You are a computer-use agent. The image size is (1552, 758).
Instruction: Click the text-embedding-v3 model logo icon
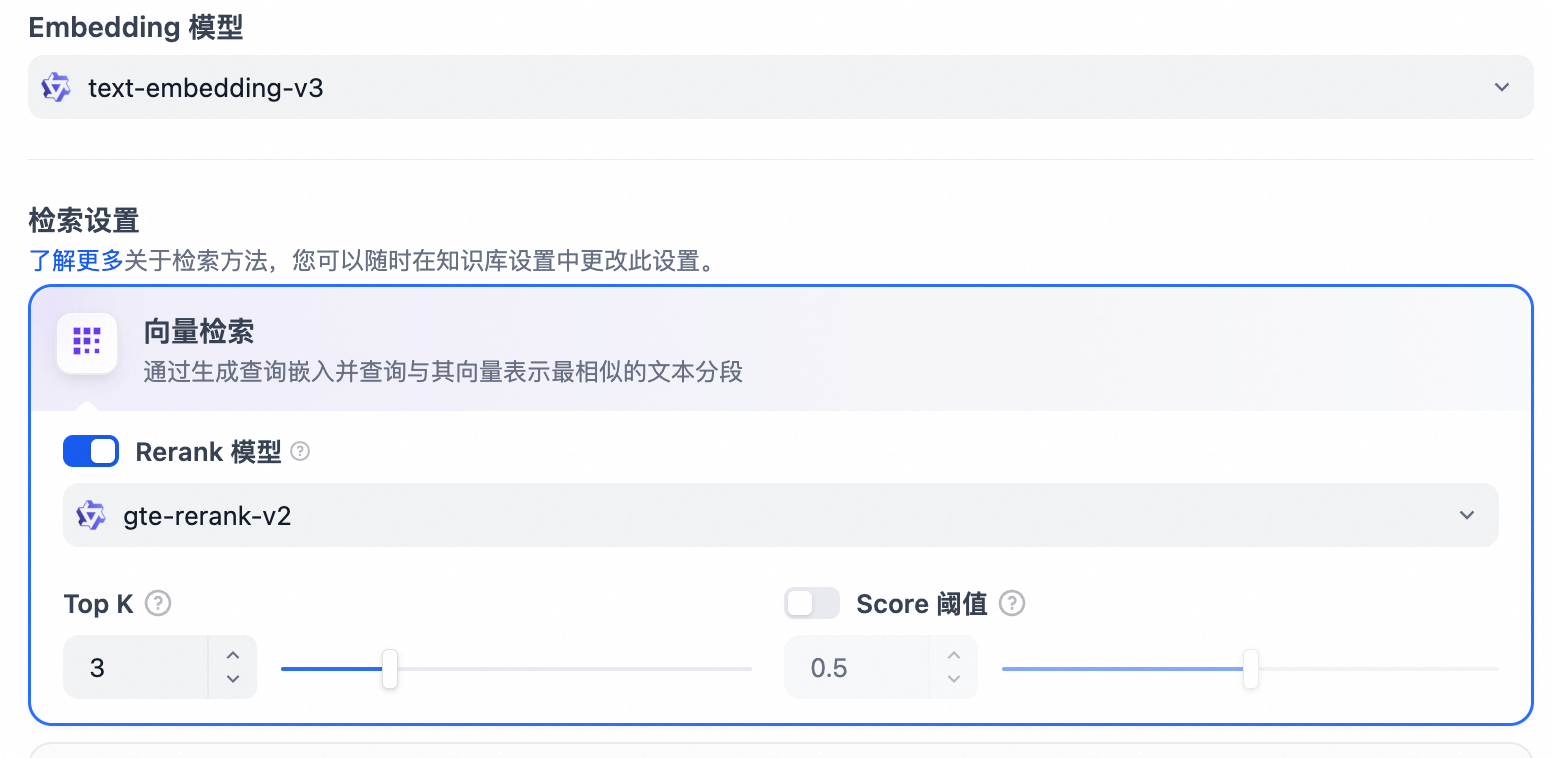[56, 88]
